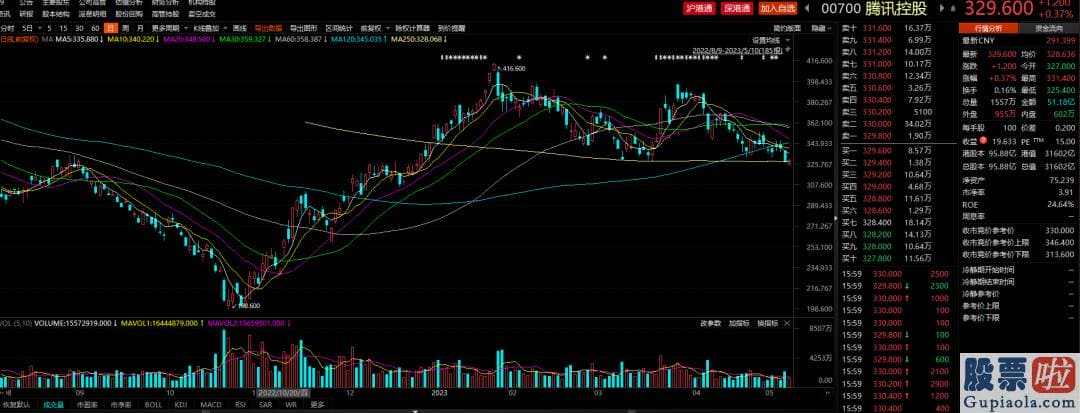Select the 15-minute K-line period
The height and width of the screenshot is (413, 1080).
(x=63, y=29)
